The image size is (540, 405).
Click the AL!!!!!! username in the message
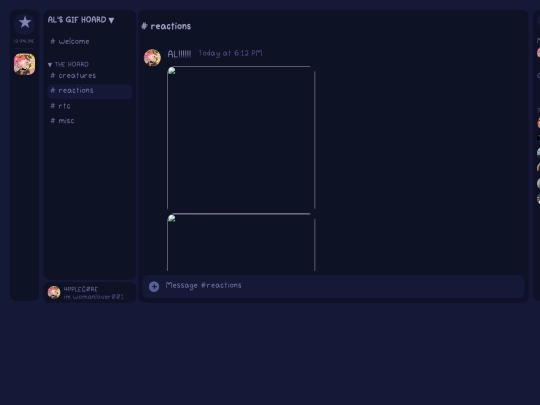point(179,54)
